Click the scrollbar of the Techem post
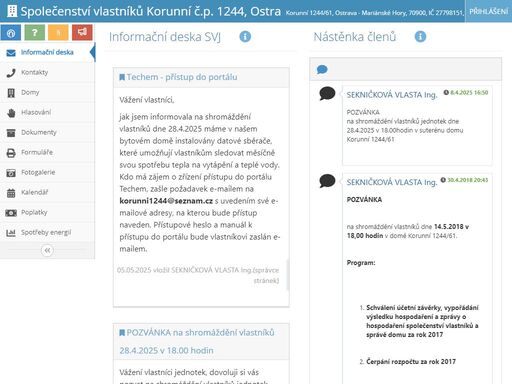512x384 pixels. point(288,275)
